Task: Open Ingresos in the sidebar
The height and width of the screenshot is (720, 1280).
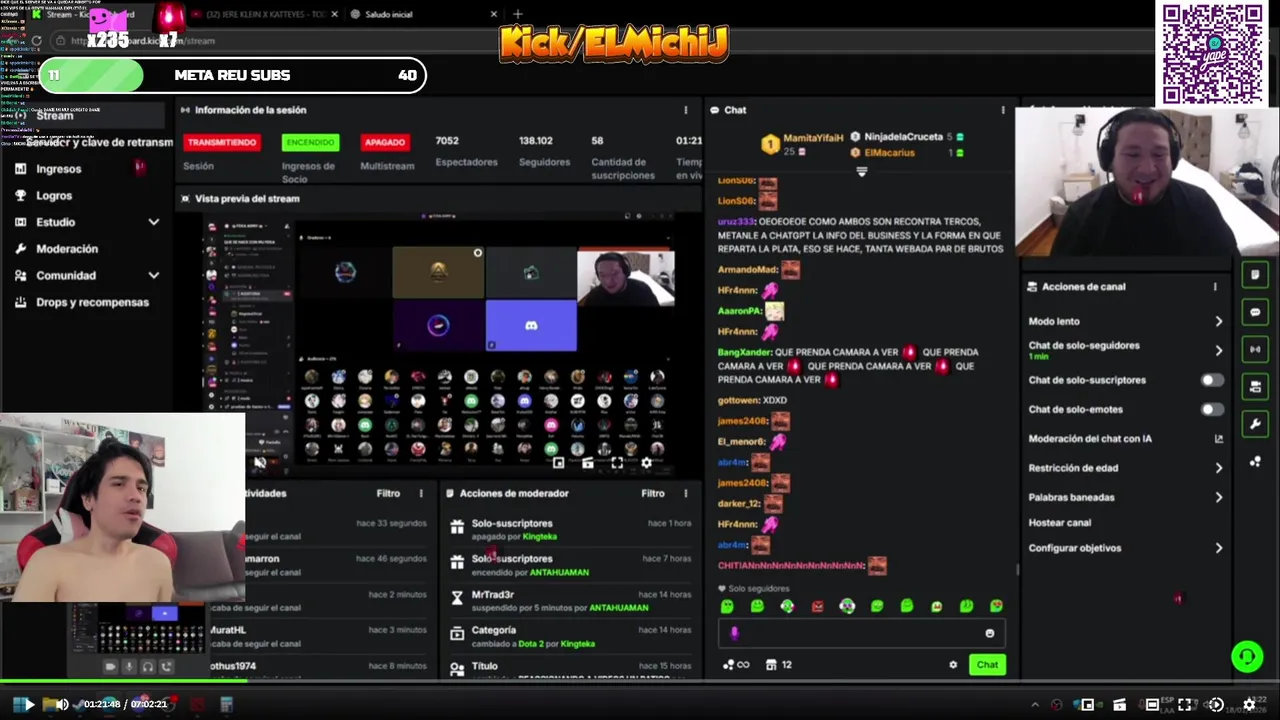Action: (x=58, y=169)
